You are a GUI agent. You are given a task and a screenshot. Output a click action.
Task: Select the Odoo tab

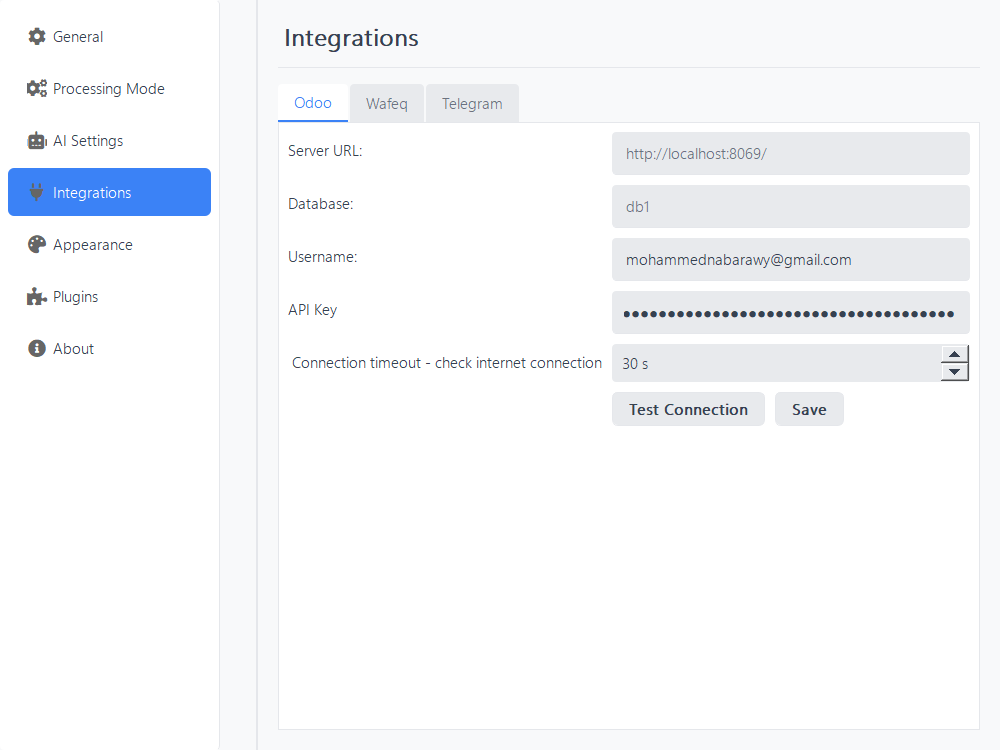313,103
